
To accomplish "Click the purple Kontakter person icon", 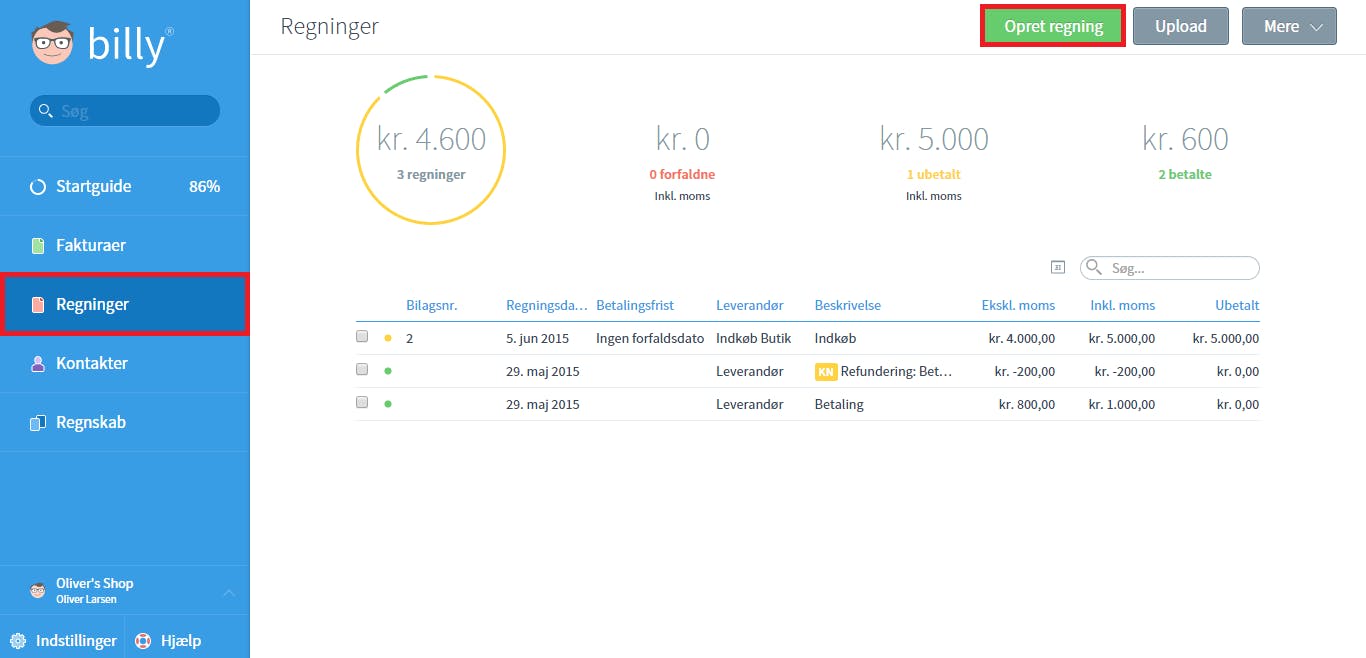I will tap(38, 363).
